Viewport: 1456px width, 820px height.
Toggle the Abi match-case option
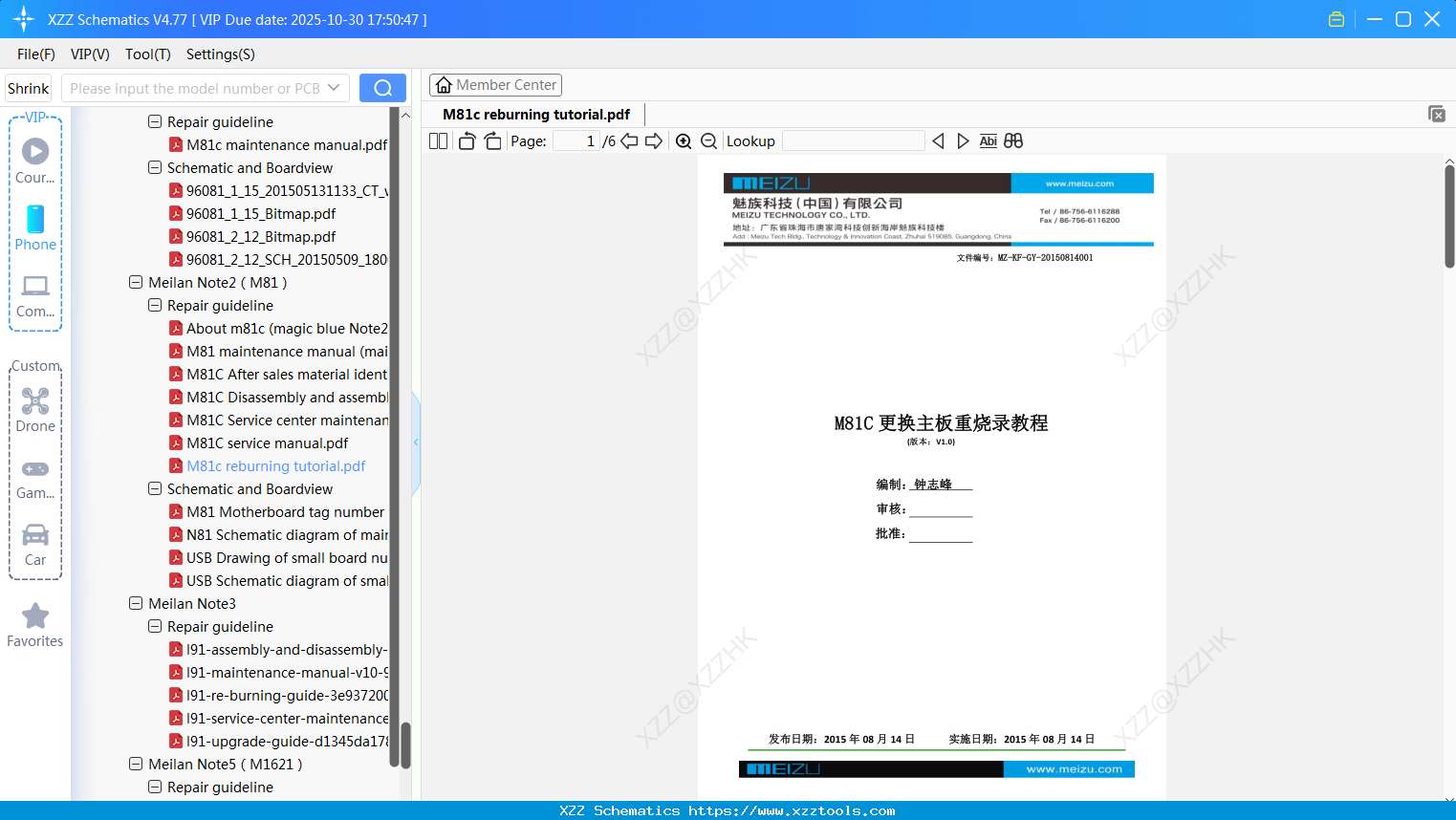click(988, 140)
